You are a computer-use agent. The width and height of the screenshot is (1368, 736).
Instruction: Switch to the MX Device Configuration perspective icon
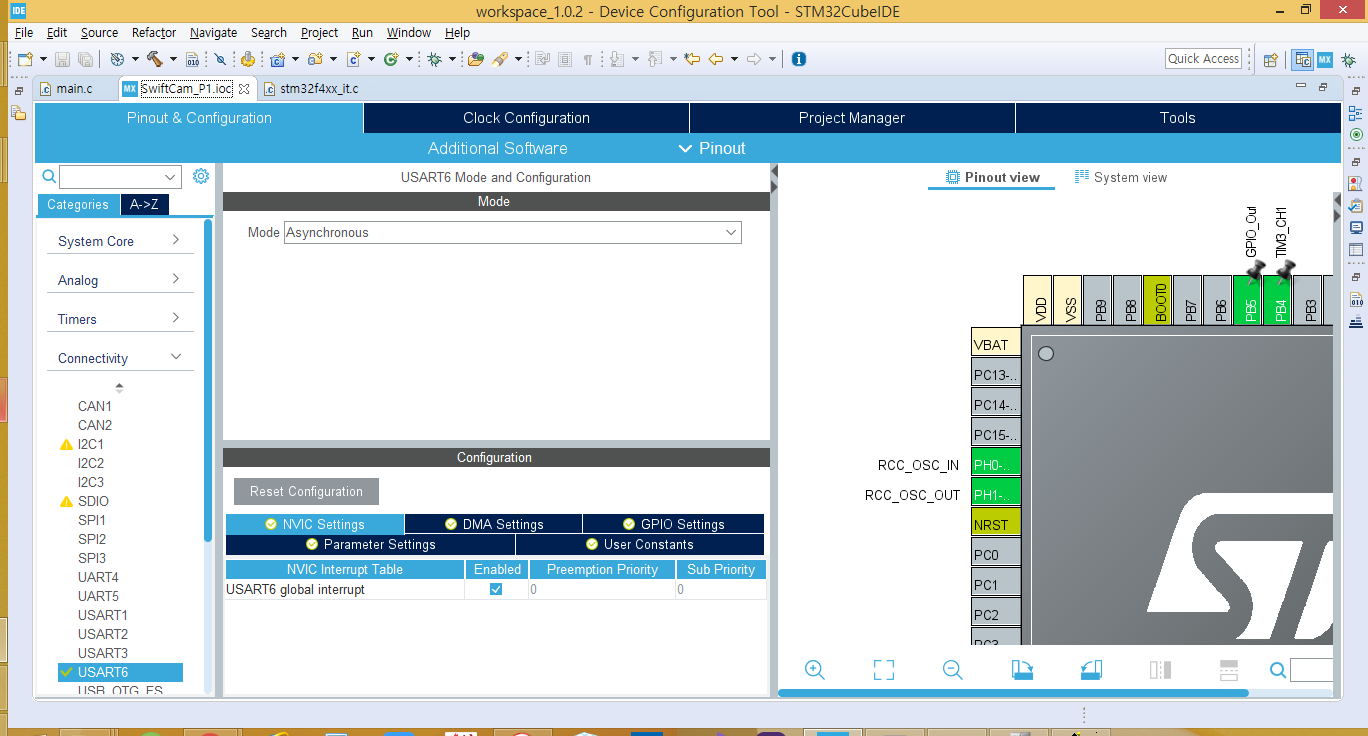(x=1324, y=59)
